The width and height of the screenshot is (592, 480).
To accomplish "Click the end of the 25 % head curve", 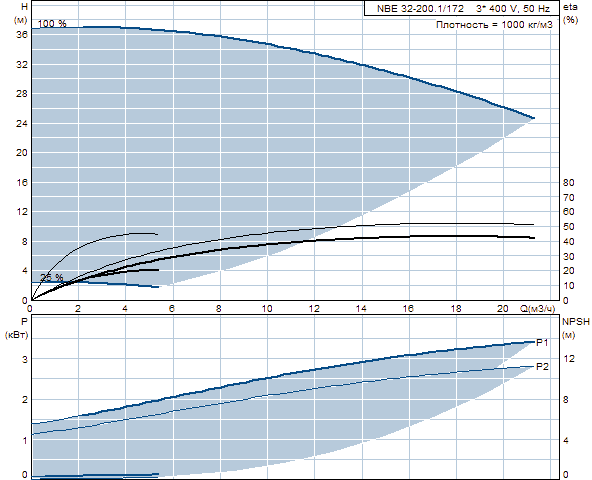I will point(157,287).
